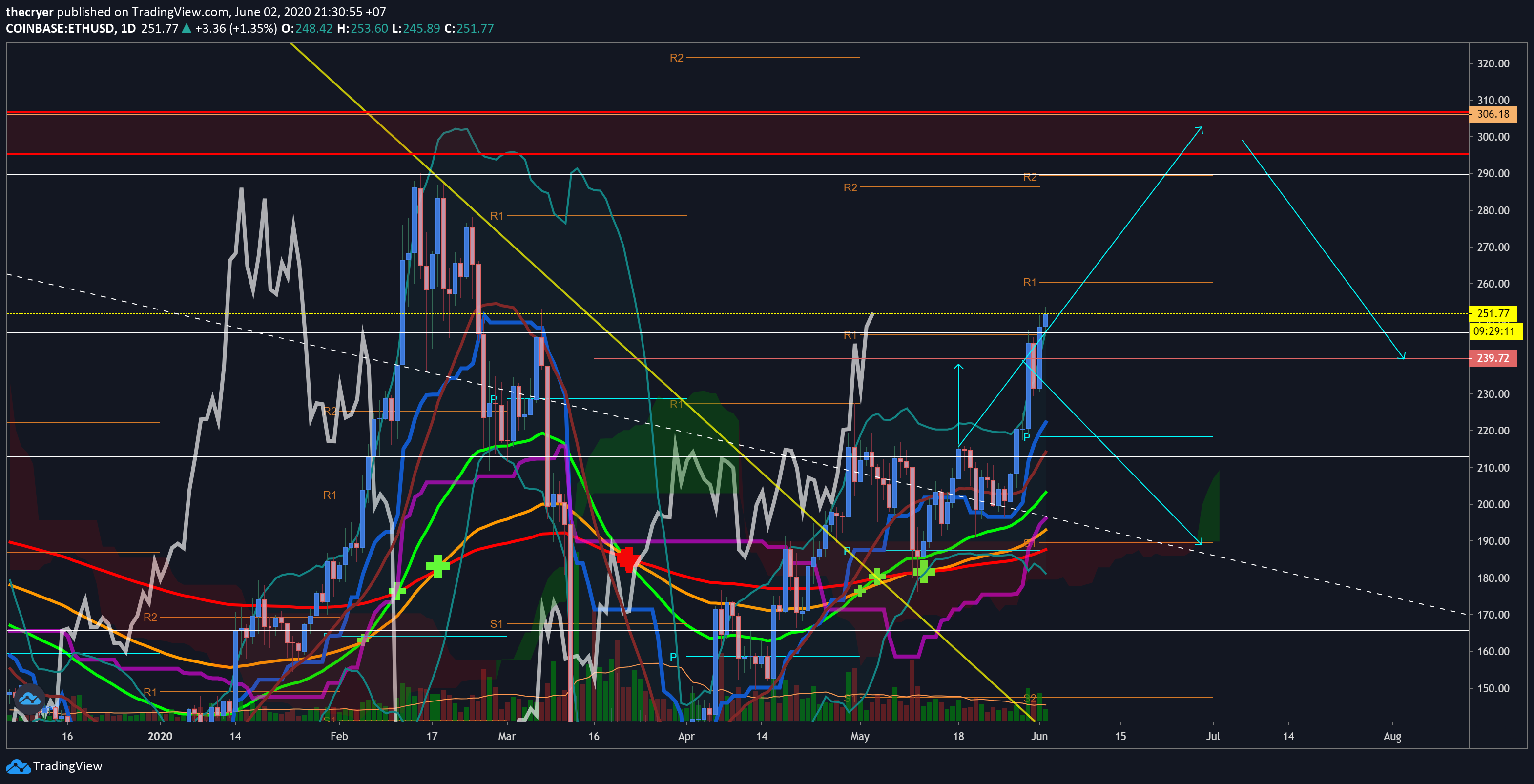The width and height of the screenshot is (1534, 784).
Task: Click 230.00 on the price axis
Action: 1493,393
